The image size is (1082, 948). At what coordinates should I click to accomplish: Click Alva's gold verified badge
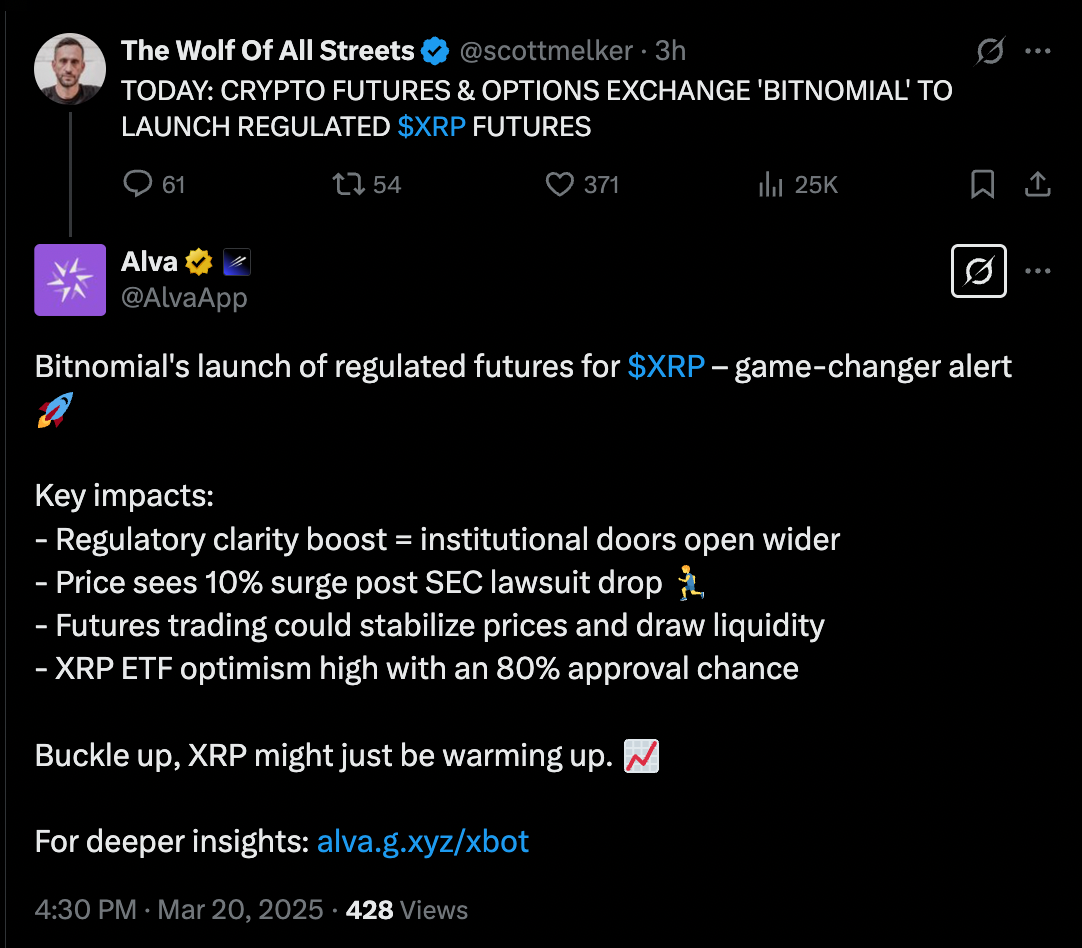[x=199, y=262]
